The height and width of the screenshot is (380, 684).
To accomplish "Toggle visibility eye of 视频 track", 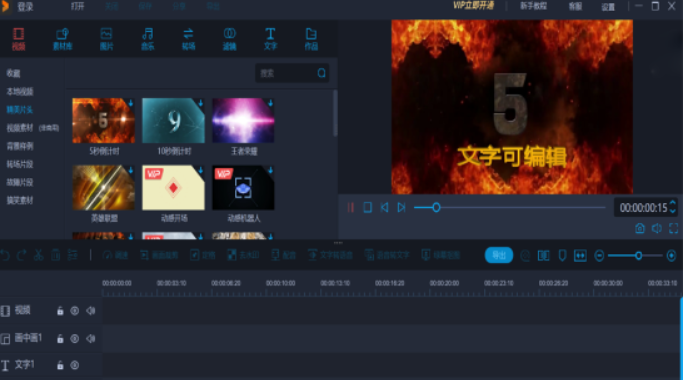I will 75,311.
